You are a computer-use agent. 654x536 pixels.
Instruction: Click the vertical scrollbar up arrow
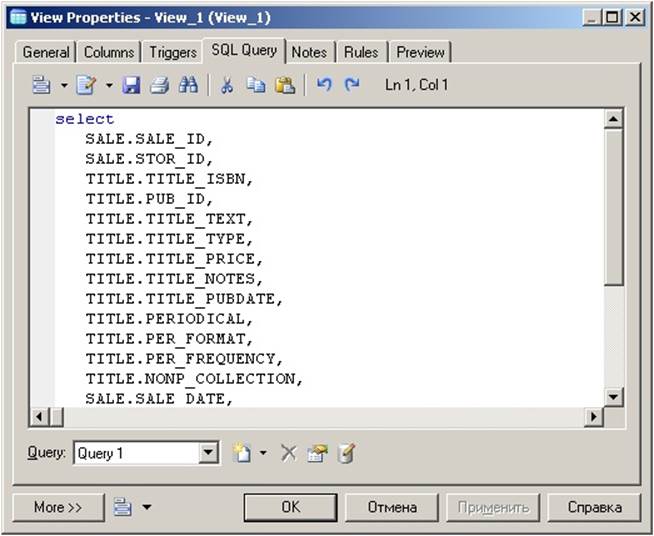click(613, 119)
